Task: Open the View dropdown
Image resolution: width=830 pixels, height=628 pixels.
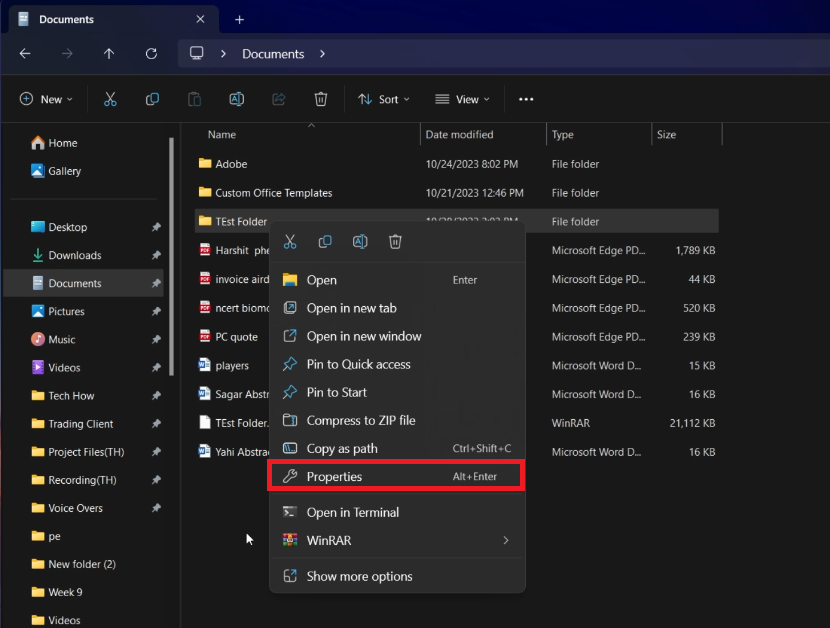Action: click(461, 99)
